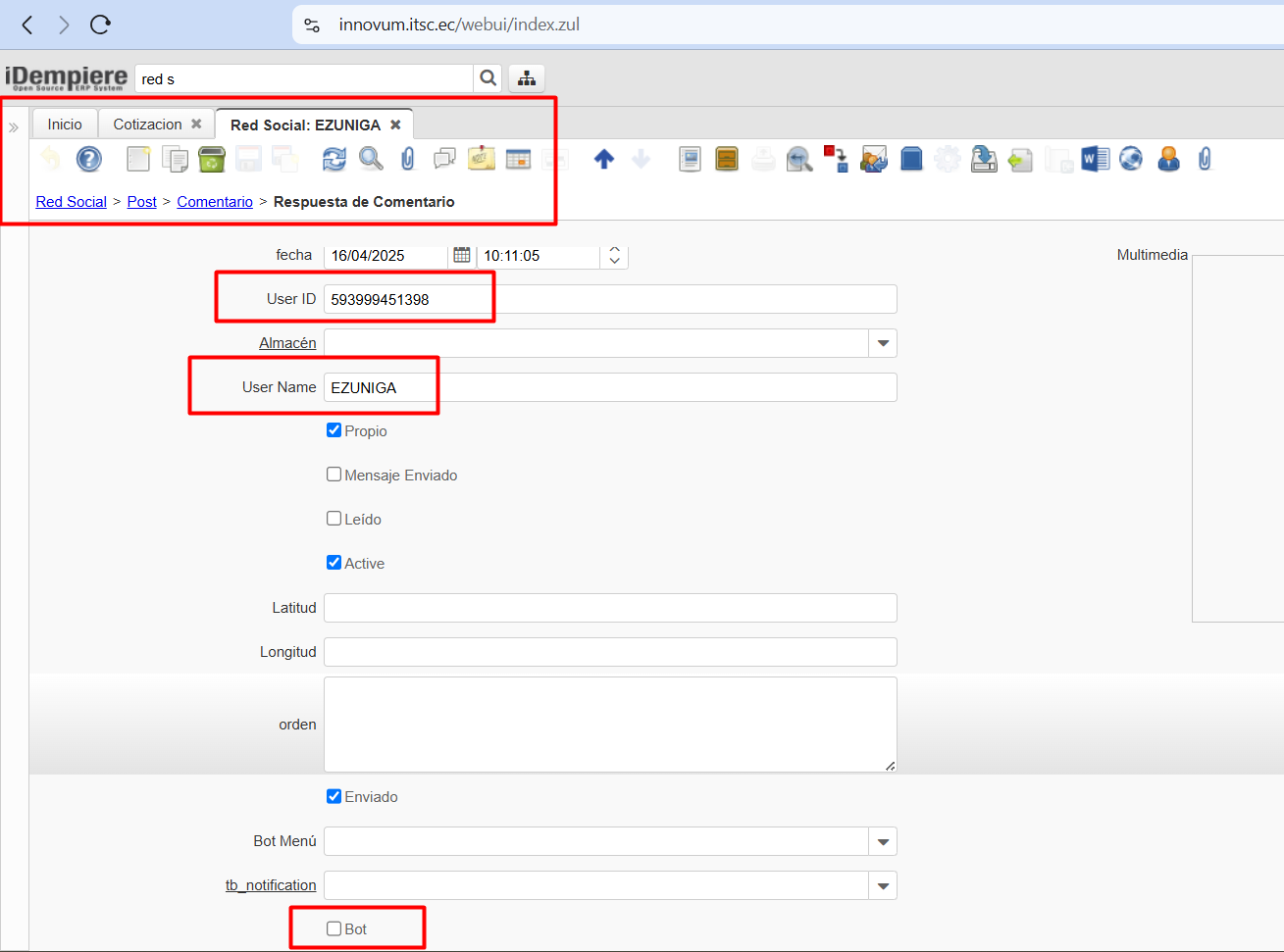Click the Refresh arrows toolbar icon
This screenshot has height=952, width=1284.
[334, 159]
